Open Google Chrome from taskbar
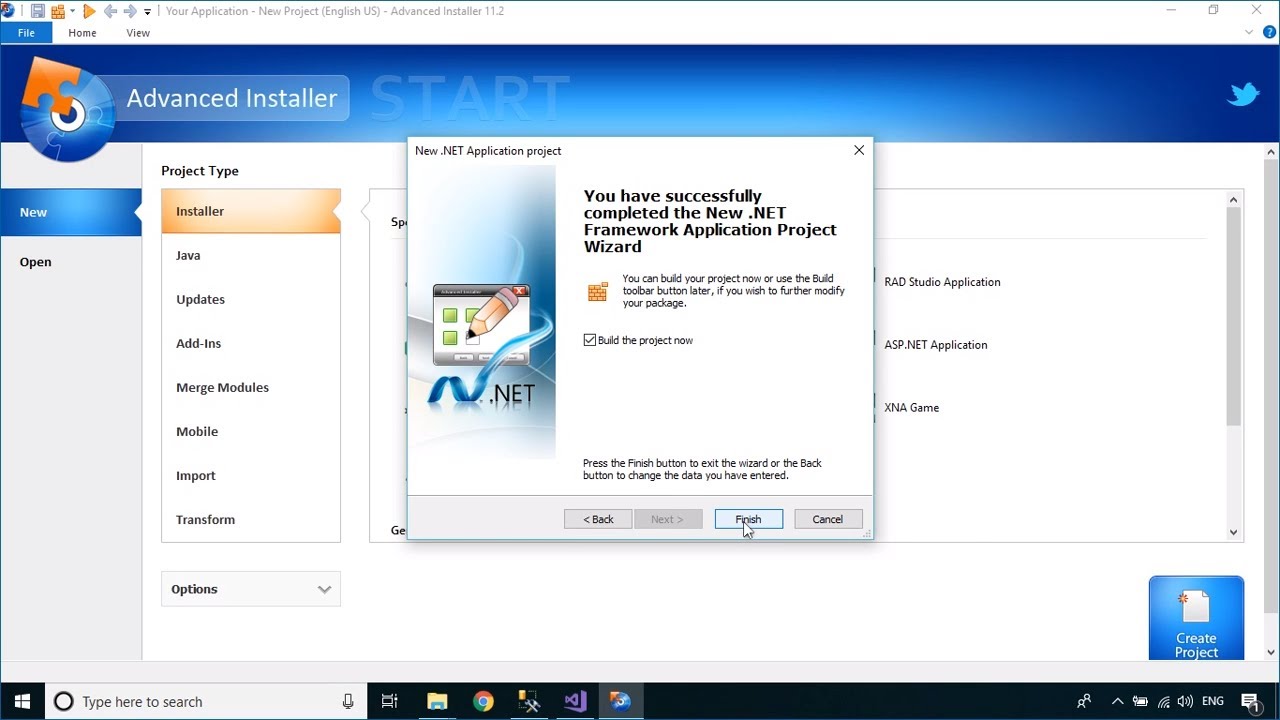The width and height of the screenshot is (1280, 720). click(483, 701)
